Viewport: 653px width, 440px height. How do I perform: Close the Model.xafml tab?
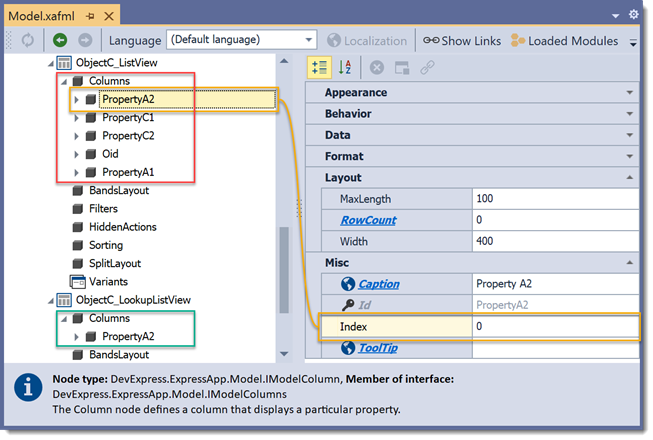(x=109, y=16)
